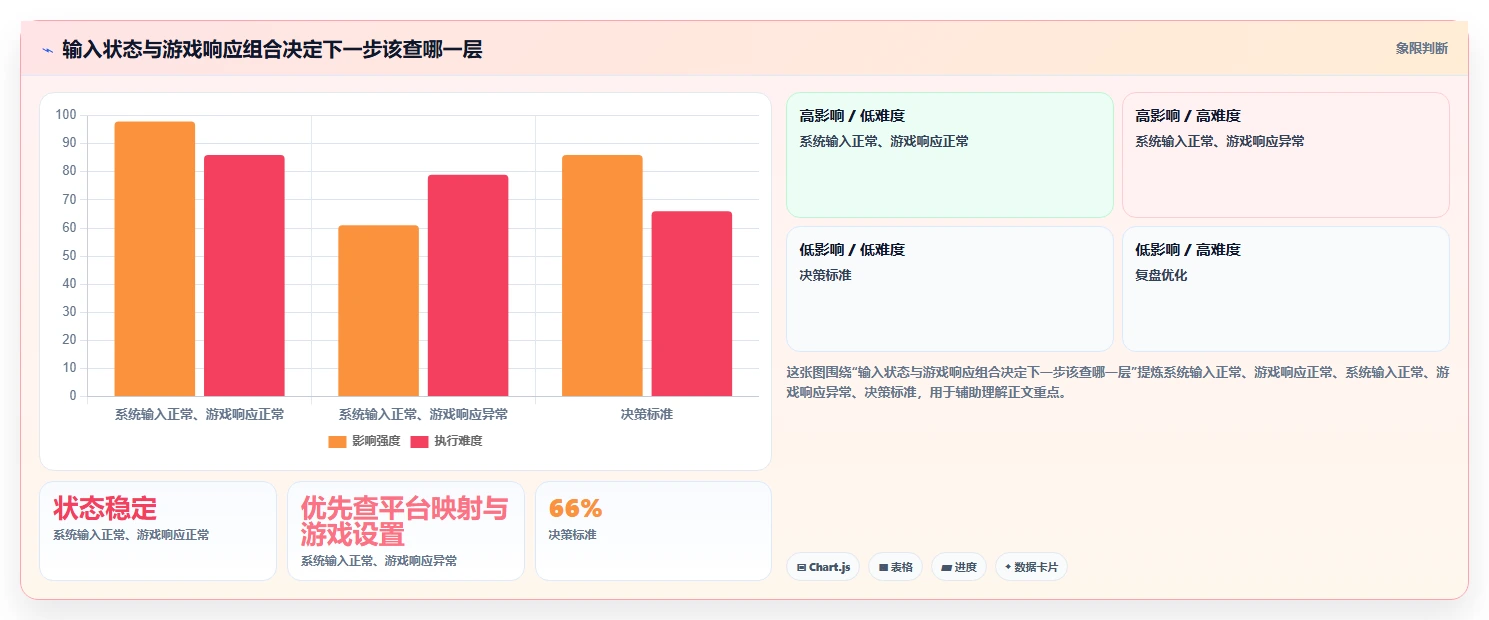Click red bar for 决策标准
Image resolution: width=1489 pixels, height=620 pixels.
click(692, 304)
